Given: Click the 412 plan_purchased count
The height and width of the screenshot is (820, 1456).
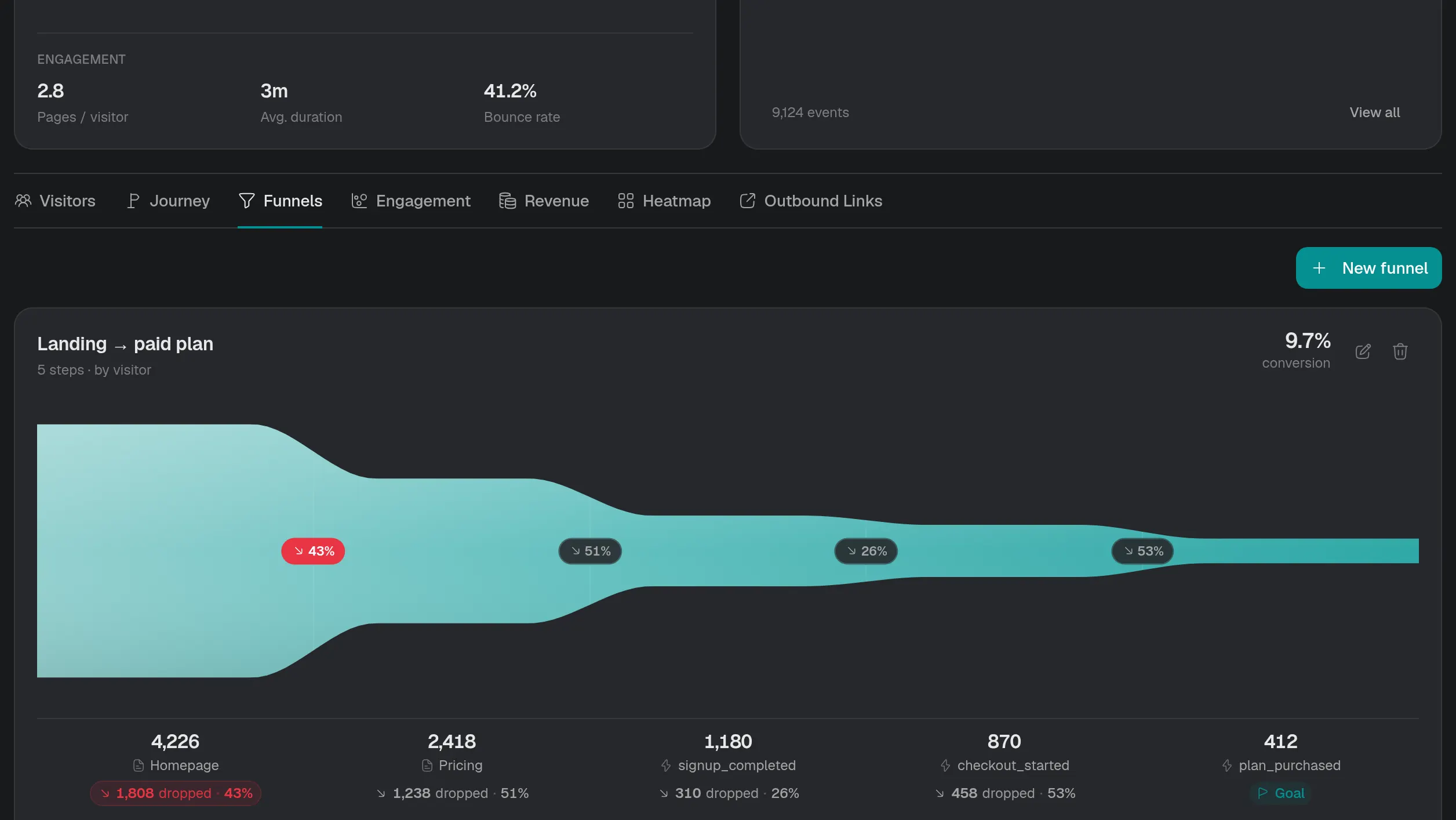Looking at the screenshot, I should pyautogui.click(x=1280, y=741).
